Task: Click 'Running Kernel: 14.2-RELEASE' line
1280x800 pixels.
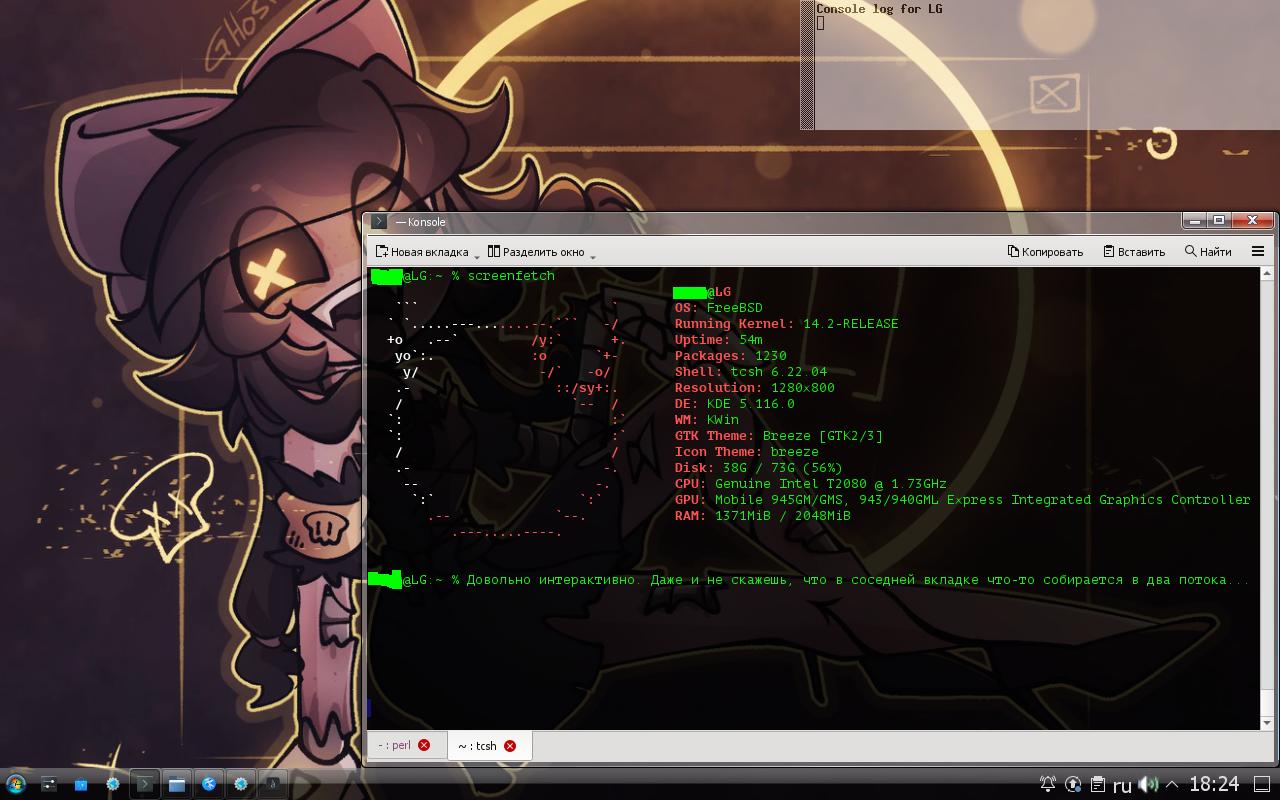Action: pos(787,324)
